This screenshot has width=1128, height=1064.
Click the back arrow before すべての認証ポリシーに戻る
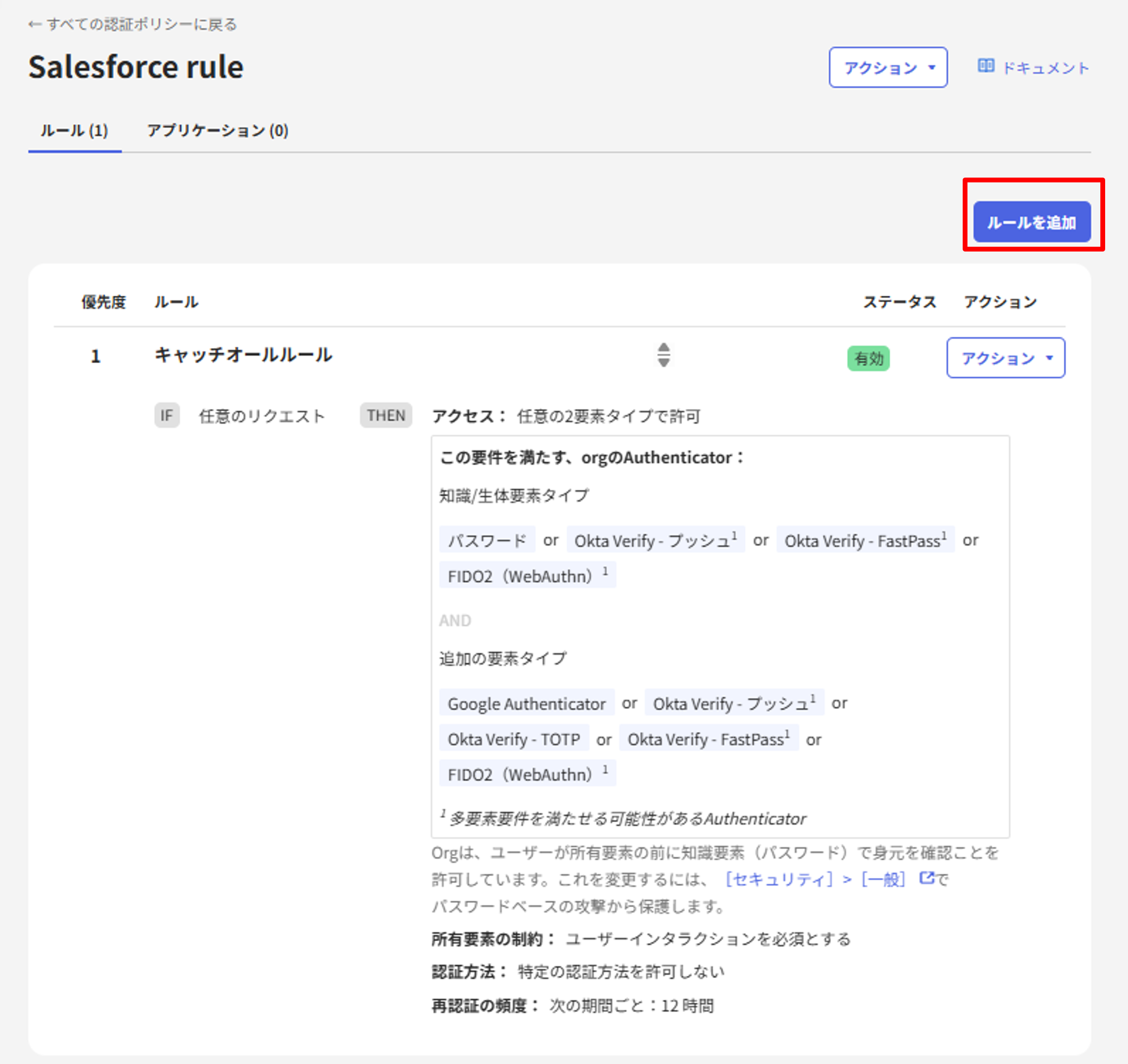point(34,24)
